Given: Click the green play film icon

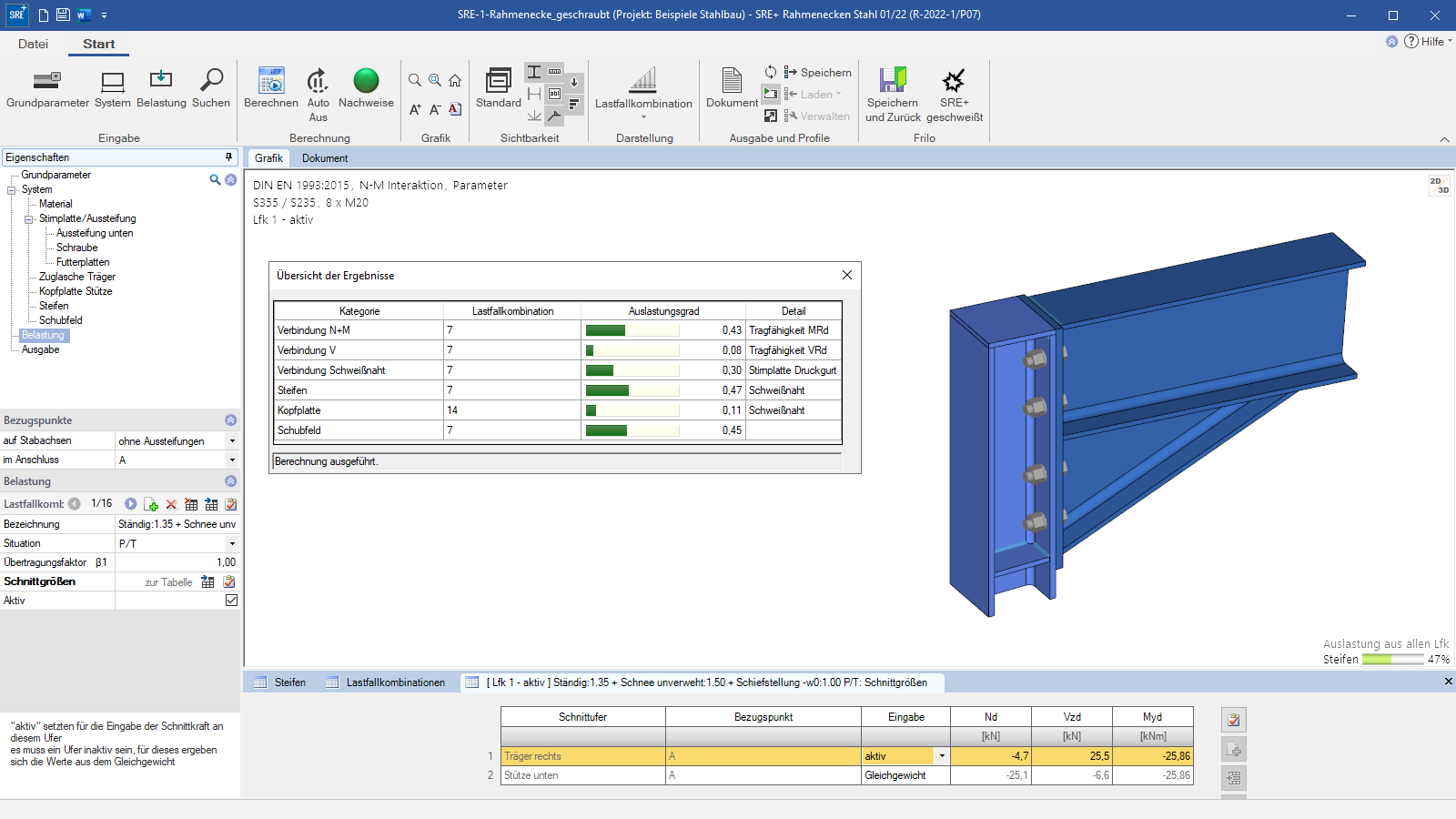Looking at the screenshot, I should 771,93.
